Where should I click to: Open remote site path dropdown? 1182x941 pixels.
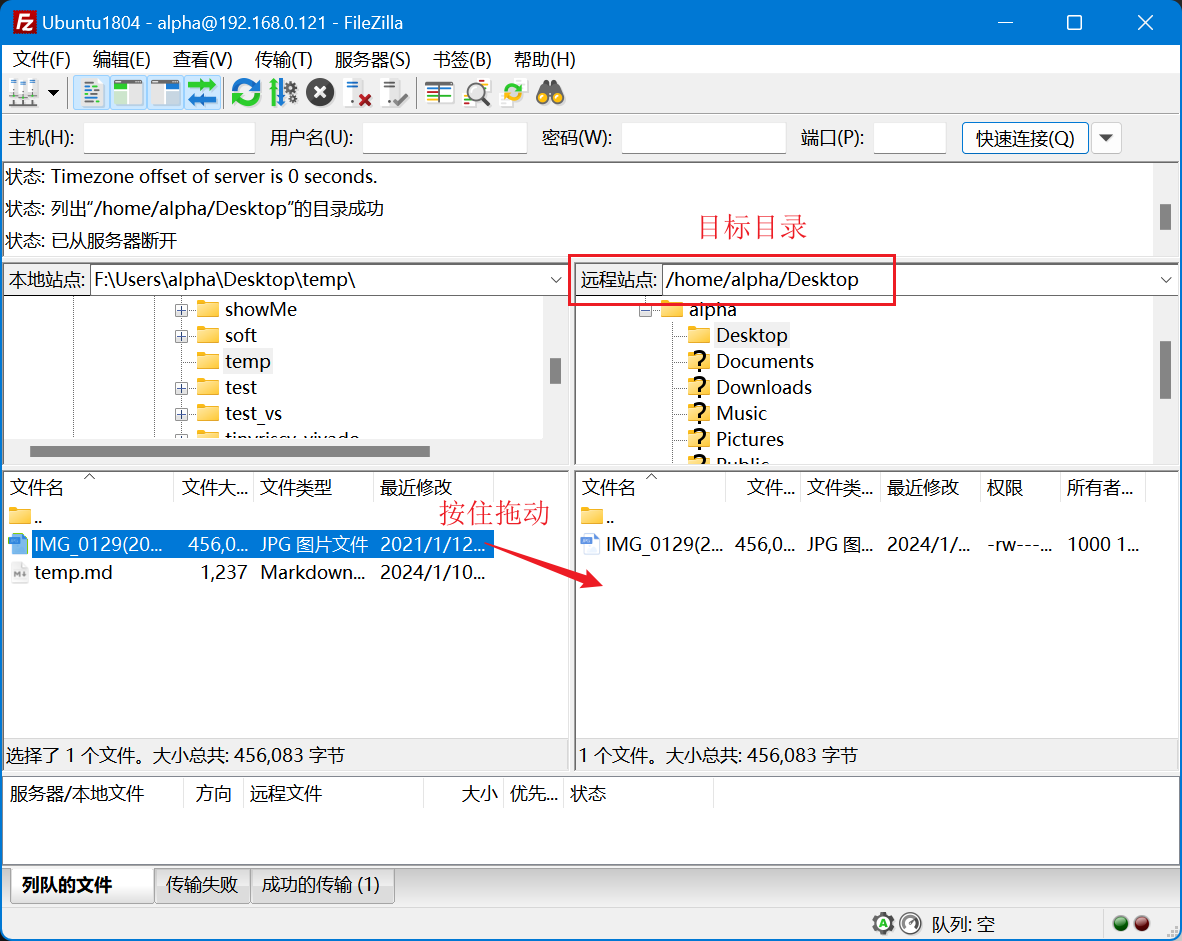[1166, 280]
